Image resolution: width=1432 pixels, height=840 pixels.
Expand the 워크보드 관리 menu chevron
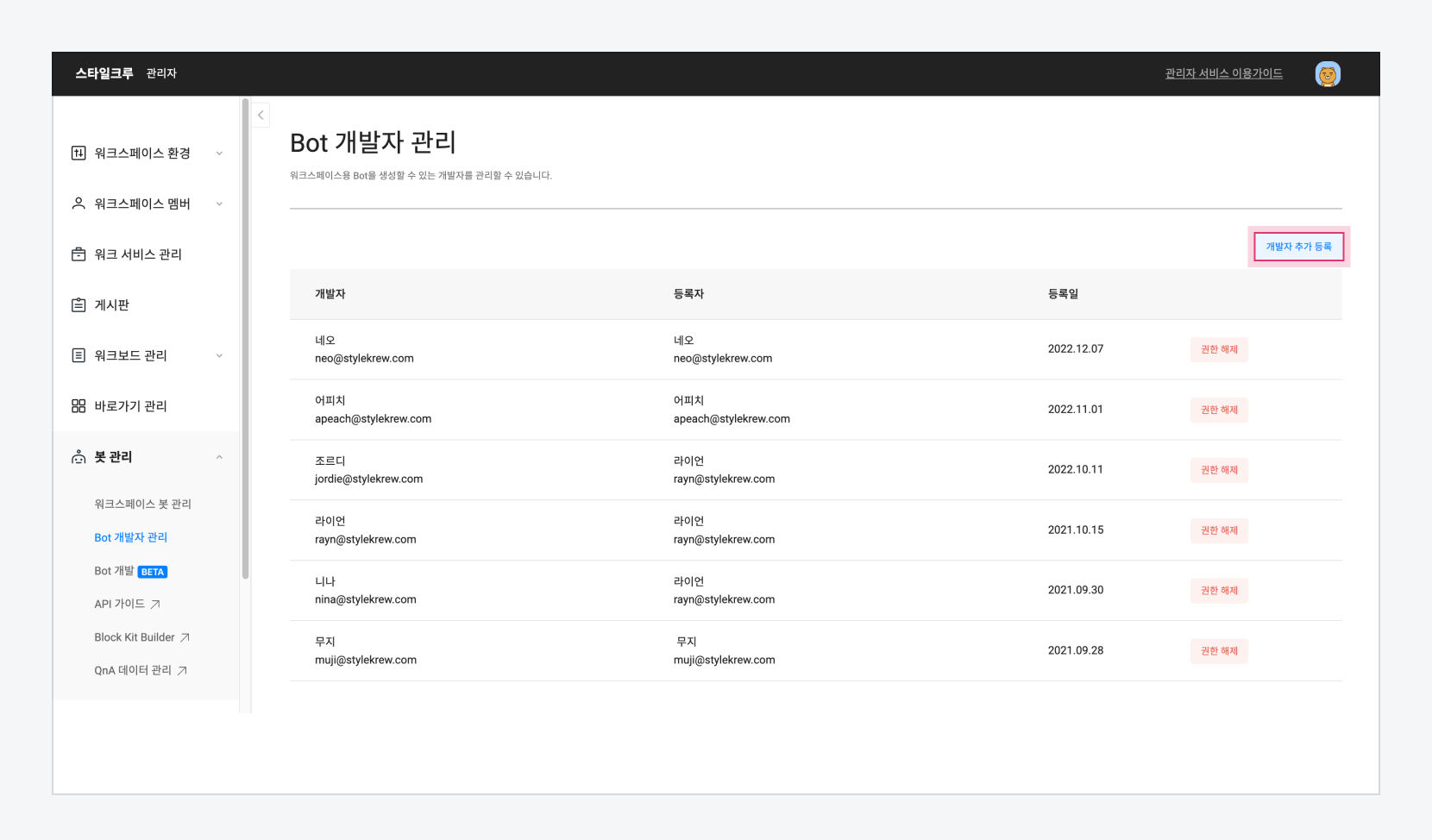[219, 355]
